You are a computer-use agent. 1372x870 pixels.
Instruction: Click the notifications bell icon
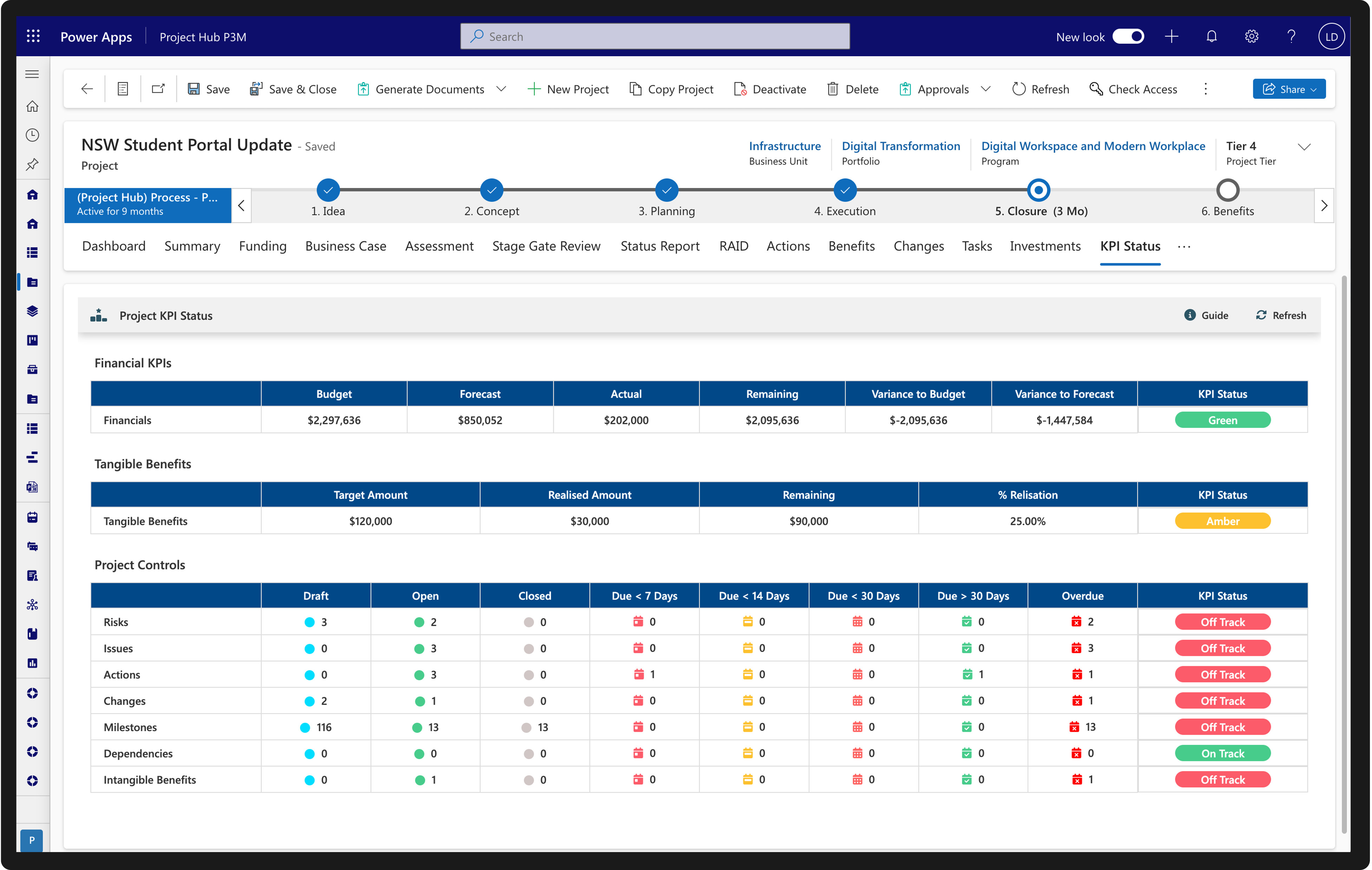click(x=1211, y=37)
